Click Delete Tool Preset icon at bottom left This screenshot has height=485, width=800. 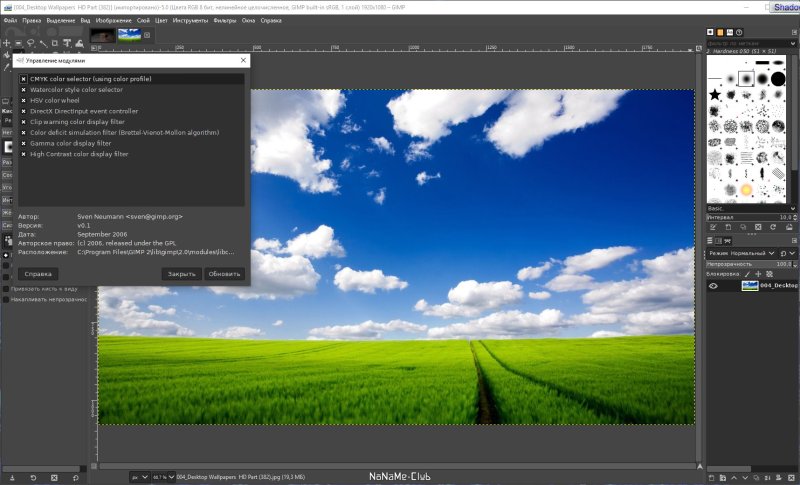(x=54, y=478)
